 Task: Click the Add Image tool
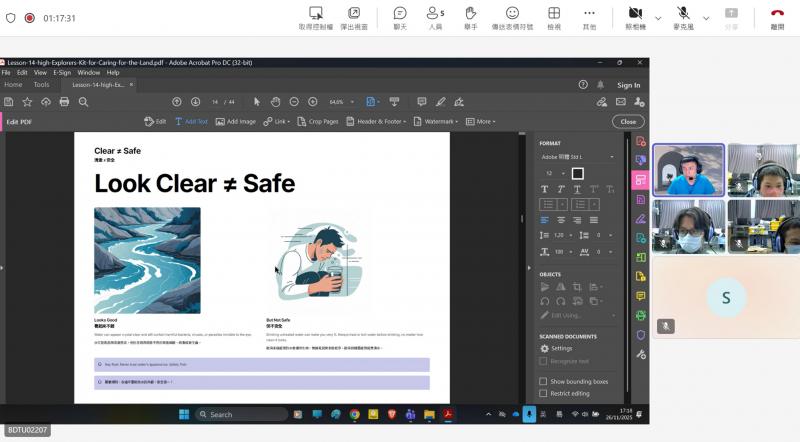tap(235, 121)
